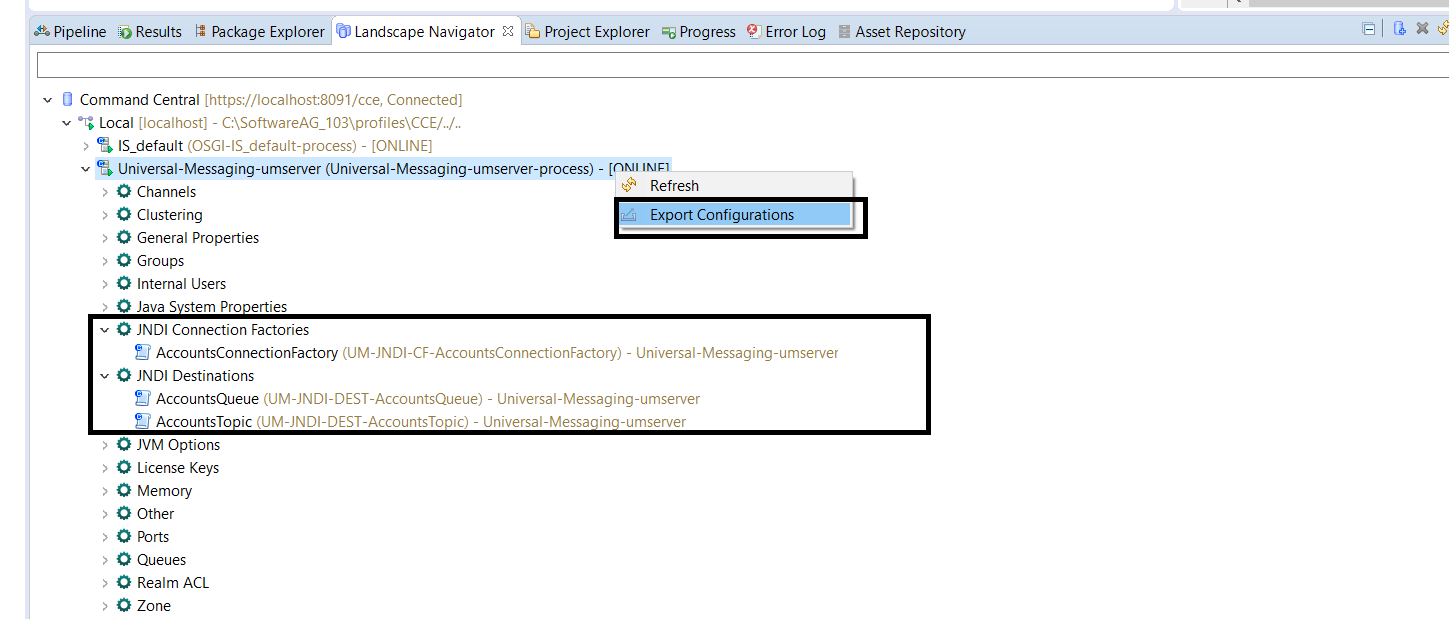Click the Error Log tab icon

point(754,32)
